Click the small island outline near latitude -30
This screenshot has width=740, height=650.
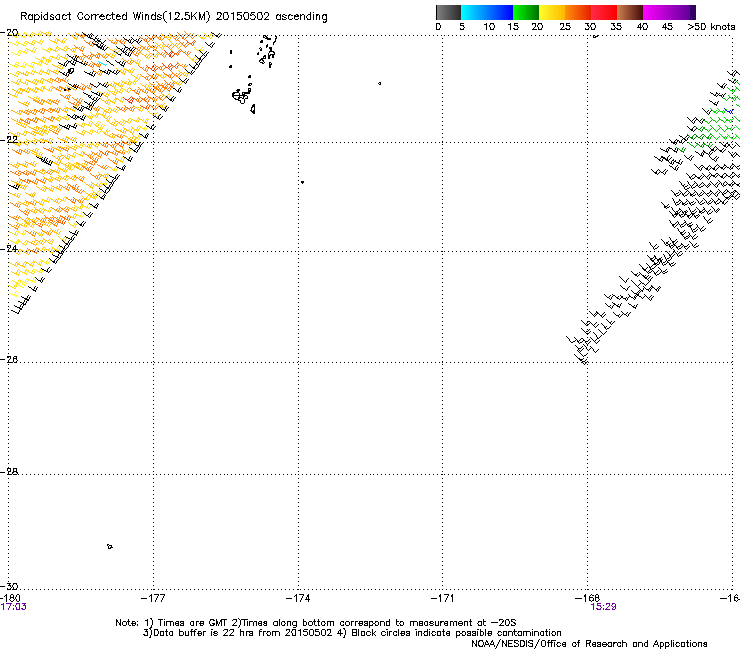click(109, 547)
